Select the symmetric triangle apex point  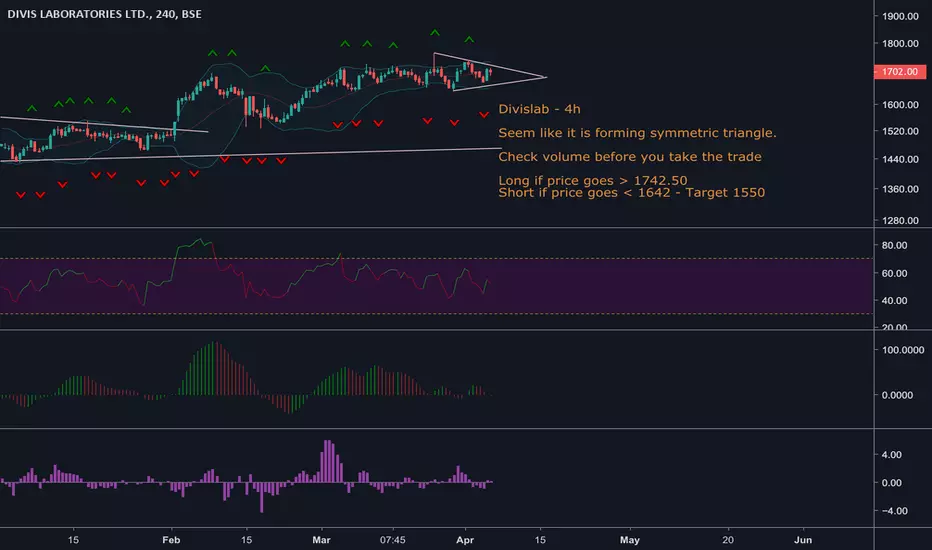tap(545, 77)
